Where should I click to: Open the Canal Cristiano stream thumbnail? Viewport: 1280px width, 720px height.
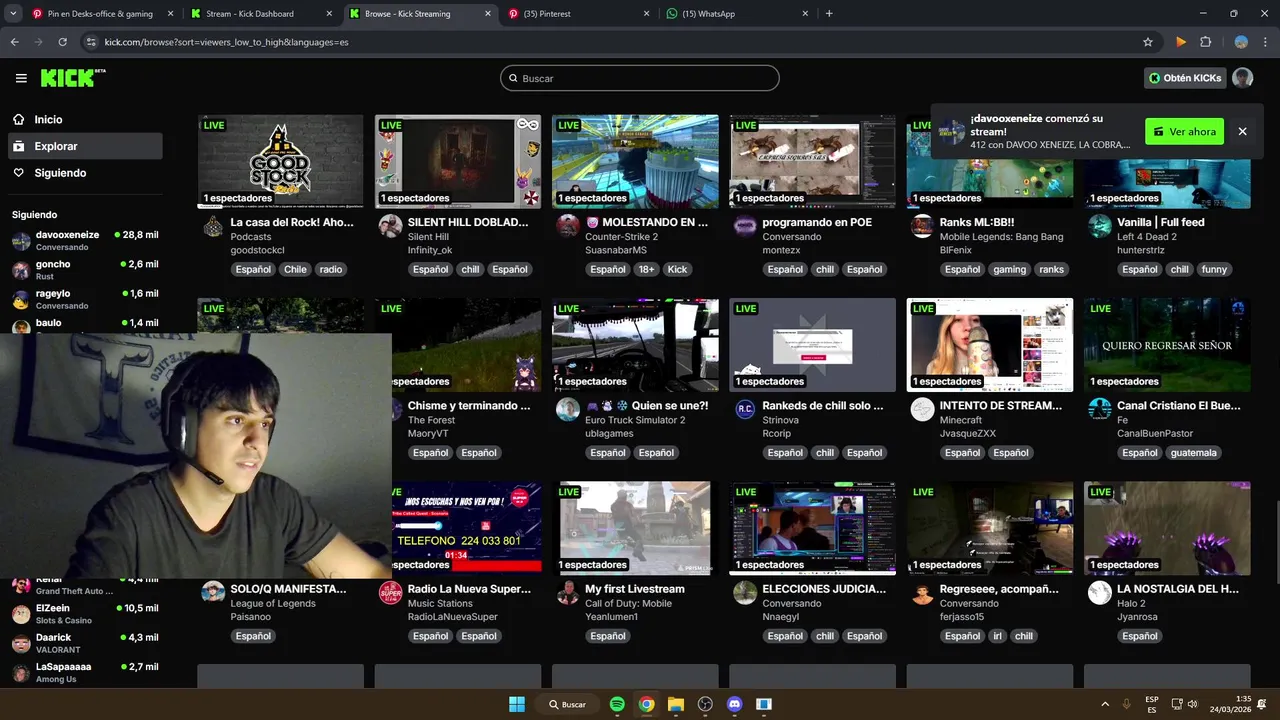tap(1167, 345)
